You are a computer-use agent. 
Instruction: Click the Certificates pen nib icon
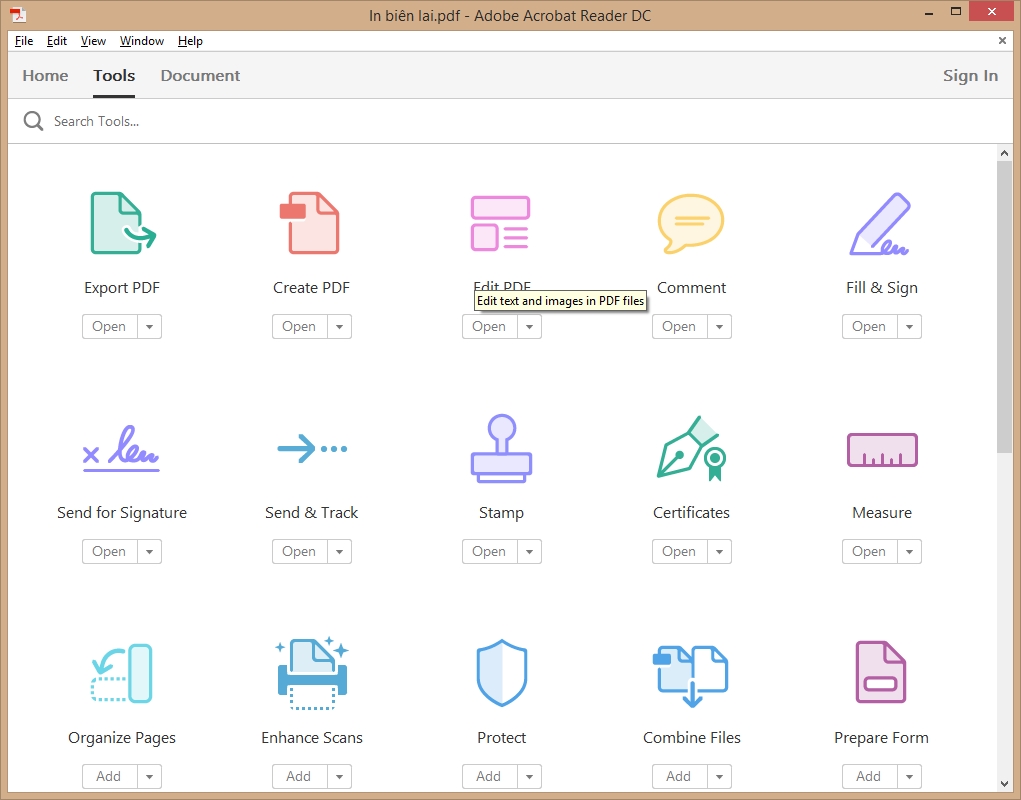691,448
